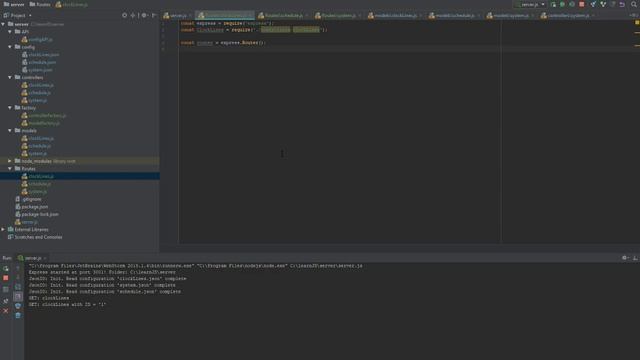Switch to Routes\system.js editor tab

pos(338,16)
